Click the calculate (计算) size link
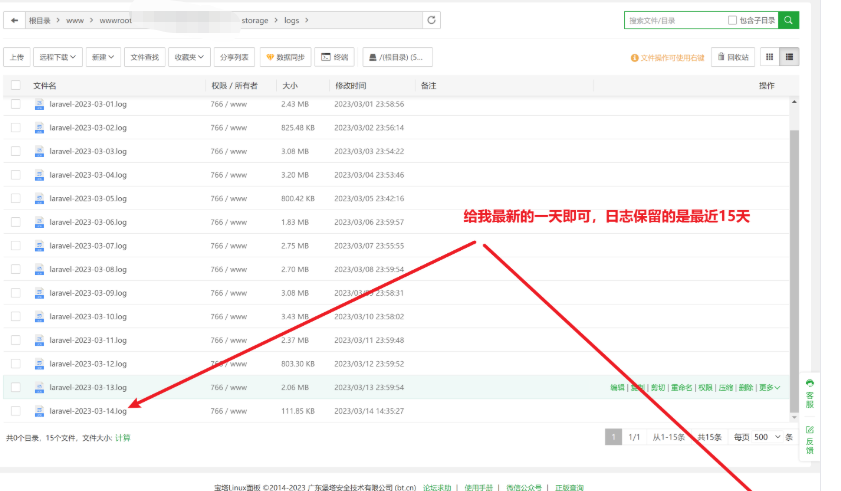This screenshot has height=491, width=841. [x=123, y=438]
